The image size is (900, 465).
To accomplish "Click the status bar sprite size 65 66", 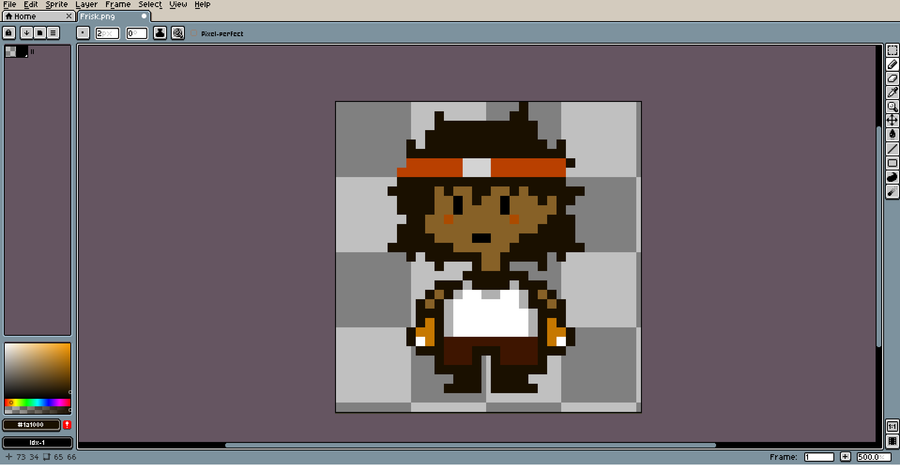I will [59, 457].
